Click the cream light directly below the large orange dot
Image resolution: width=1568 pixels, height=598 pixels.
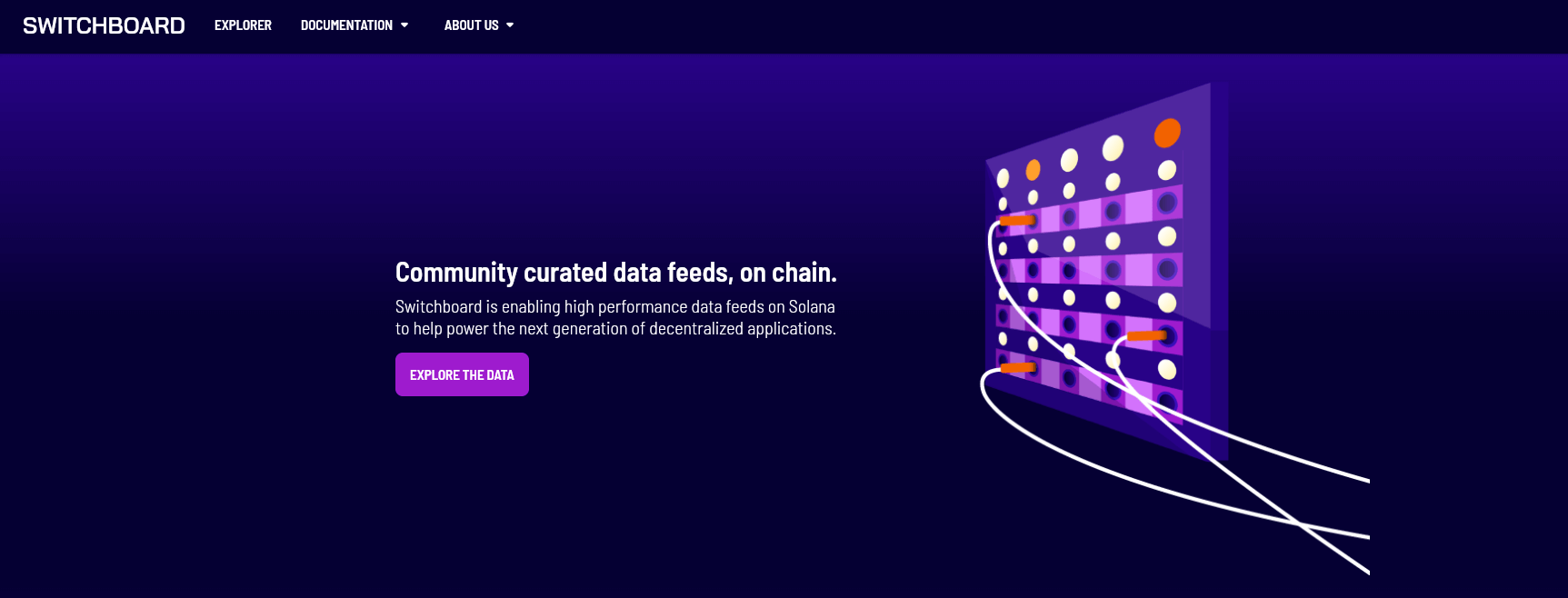pos(1167,170)
